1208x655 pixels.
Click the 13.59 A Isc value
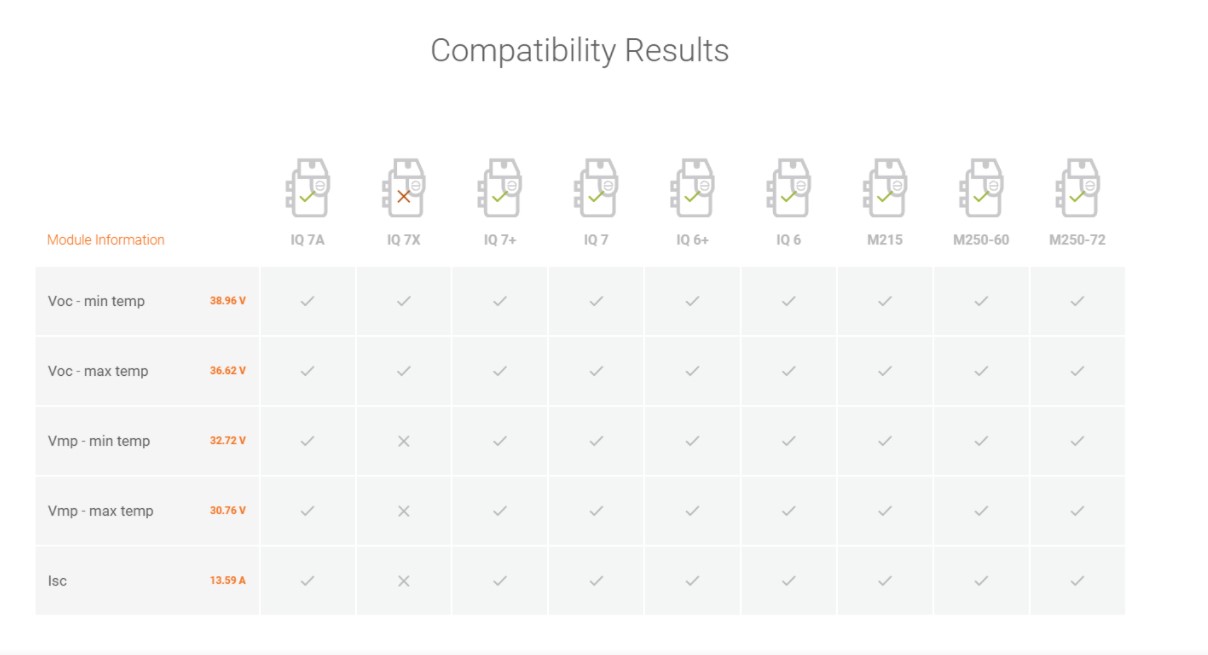coord(228,581)
